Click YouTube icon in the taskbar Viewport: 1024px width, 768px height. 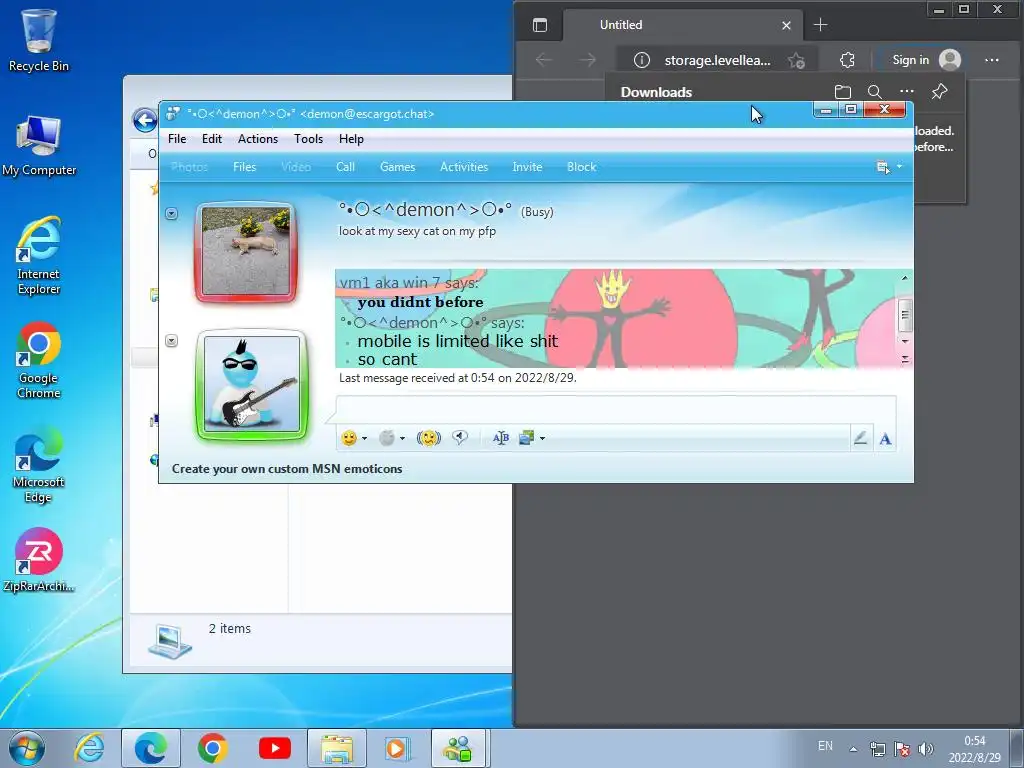(275, 748)
